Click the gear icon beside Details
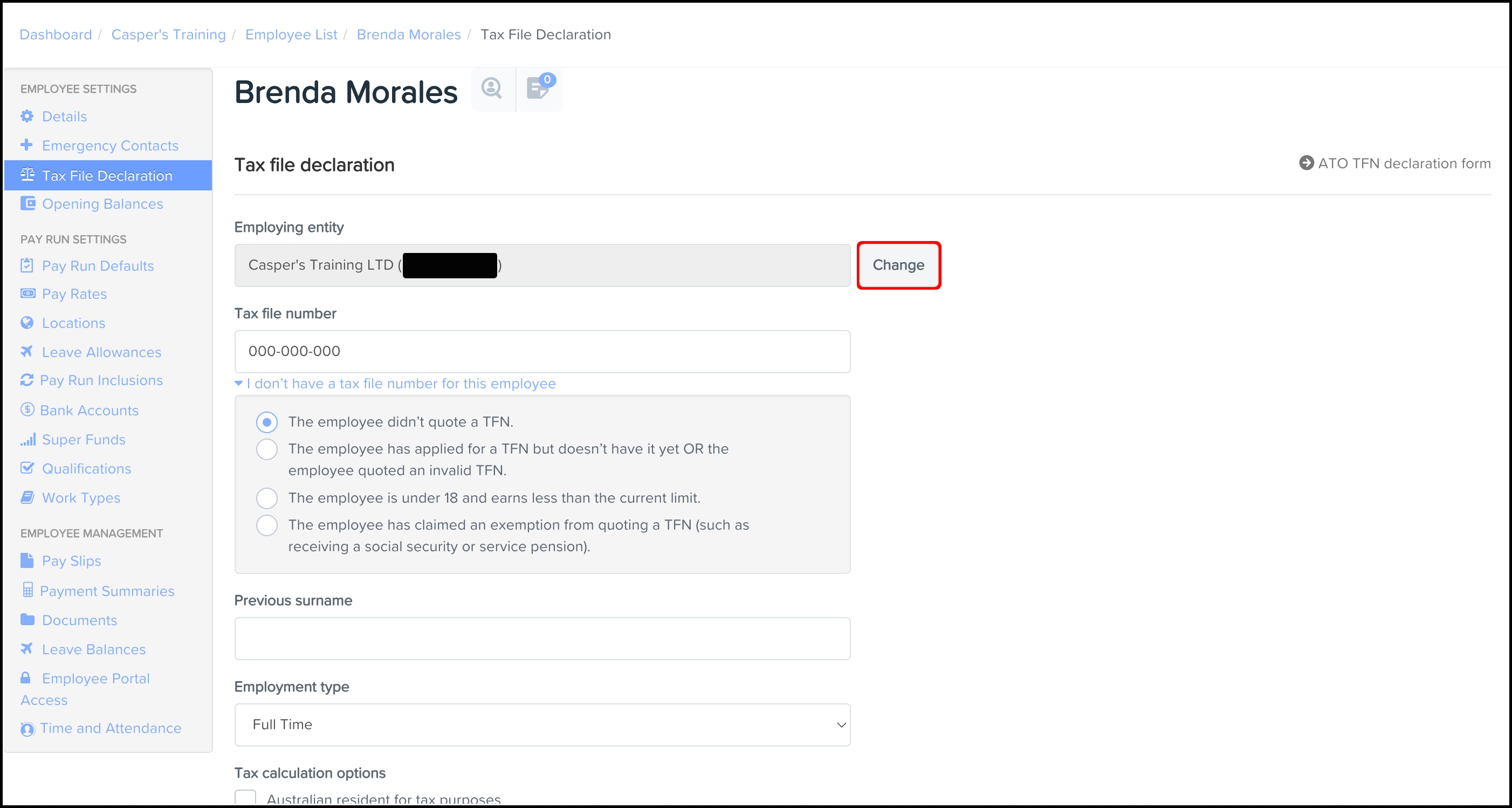Image resolution: width=1512 pixels, height=808 pixels. pos(27,117)
